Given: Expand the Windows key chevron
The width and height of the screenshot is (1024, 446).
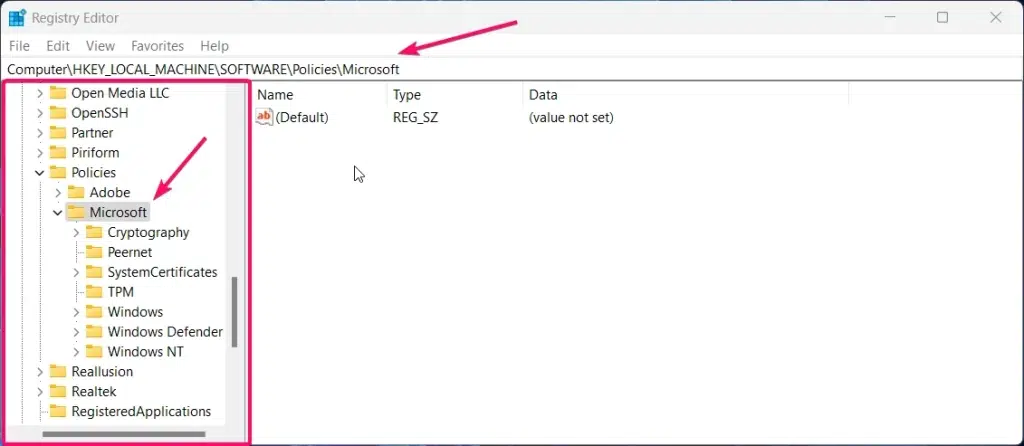Looking at the screenshot, I should tap(76, 312).
